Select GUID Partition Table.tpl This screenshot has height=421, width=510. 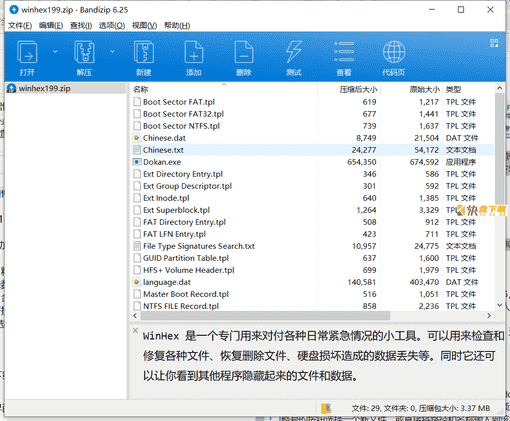click(x=313, y=258)
